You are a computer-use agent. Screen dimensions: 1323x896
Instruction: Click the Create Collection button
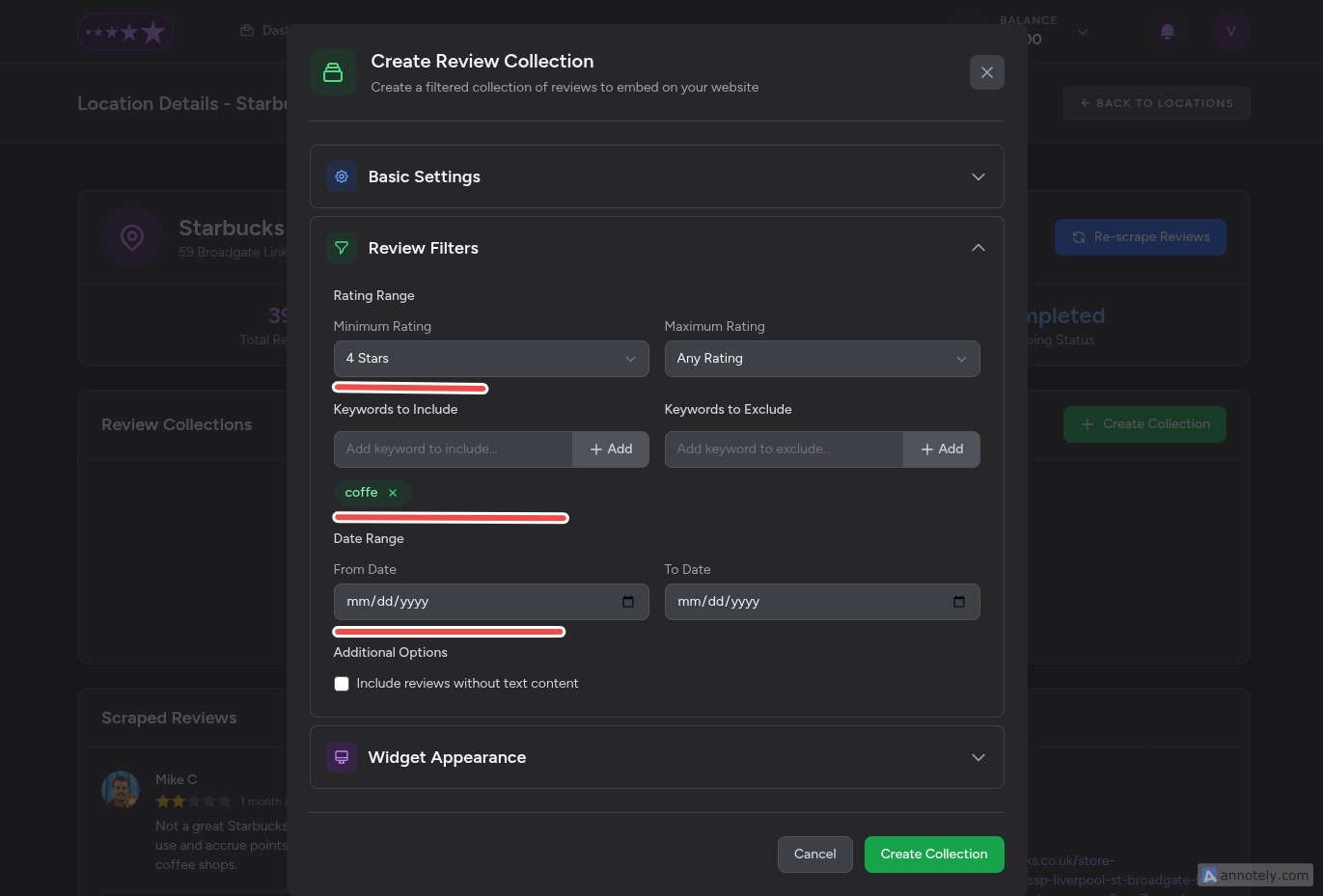[933, 854]
